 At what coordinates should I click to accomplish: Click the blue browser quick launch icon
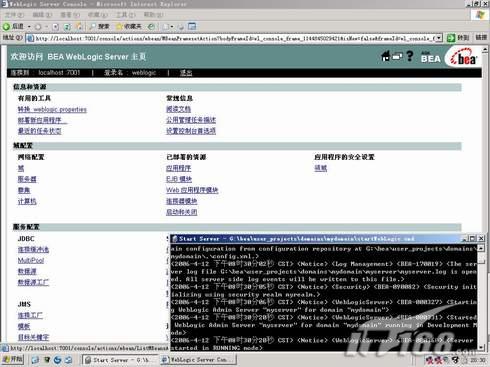point(58,360)
